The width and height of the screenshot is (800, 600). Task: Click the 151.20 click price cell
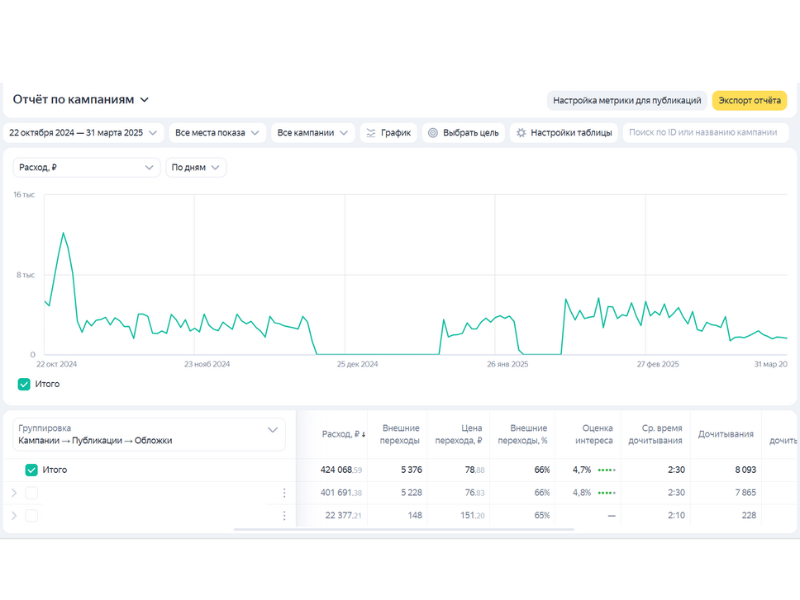coord(472,516)
